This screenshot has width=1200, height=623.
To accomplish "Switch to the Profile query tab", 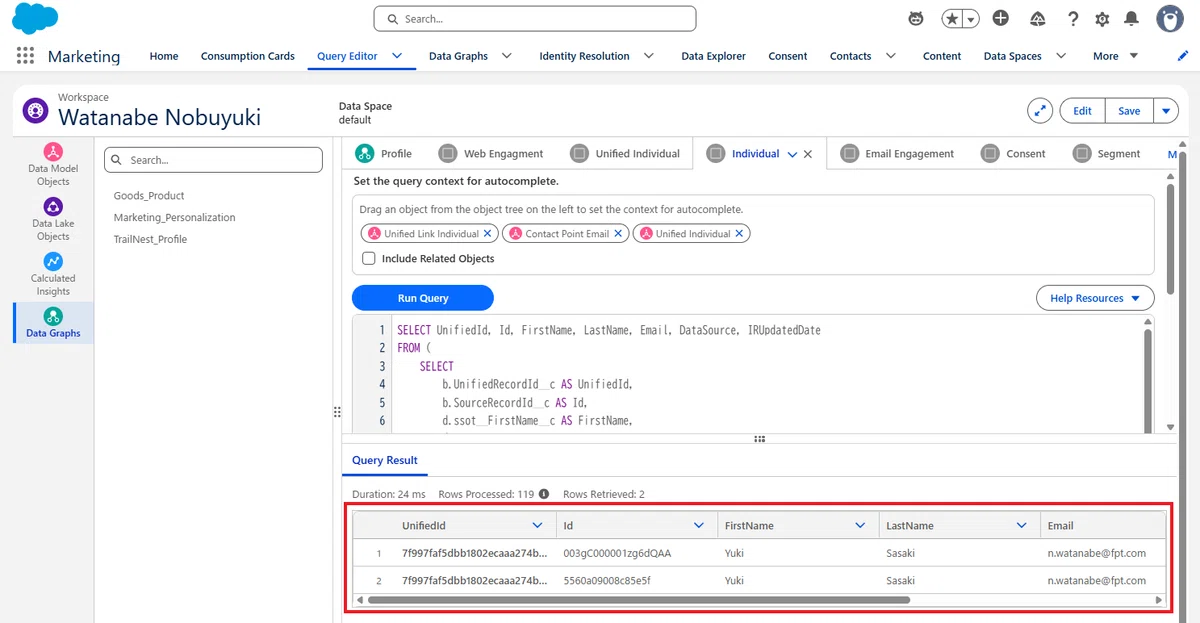I will click(x=384, y=154).
